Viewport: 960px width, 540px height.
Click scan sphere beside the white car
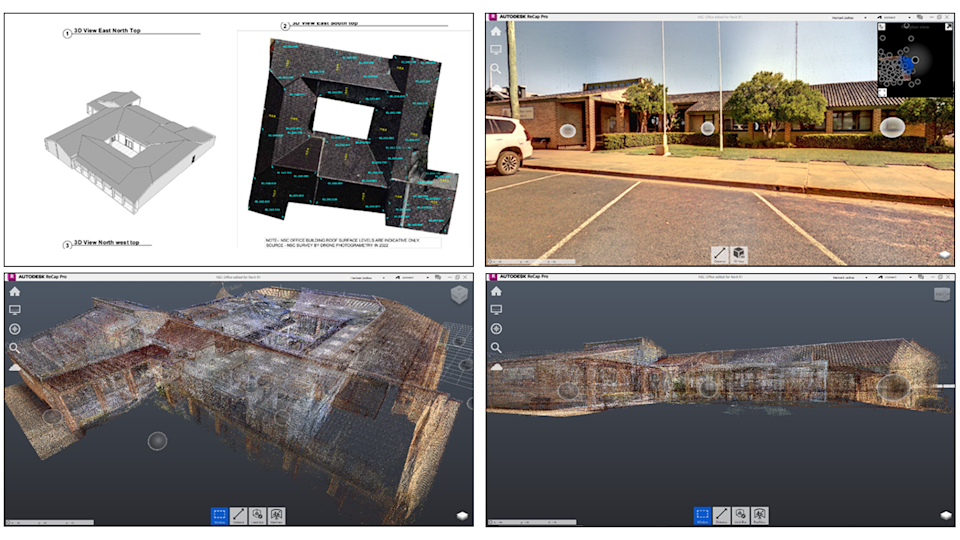pos(568,130)
